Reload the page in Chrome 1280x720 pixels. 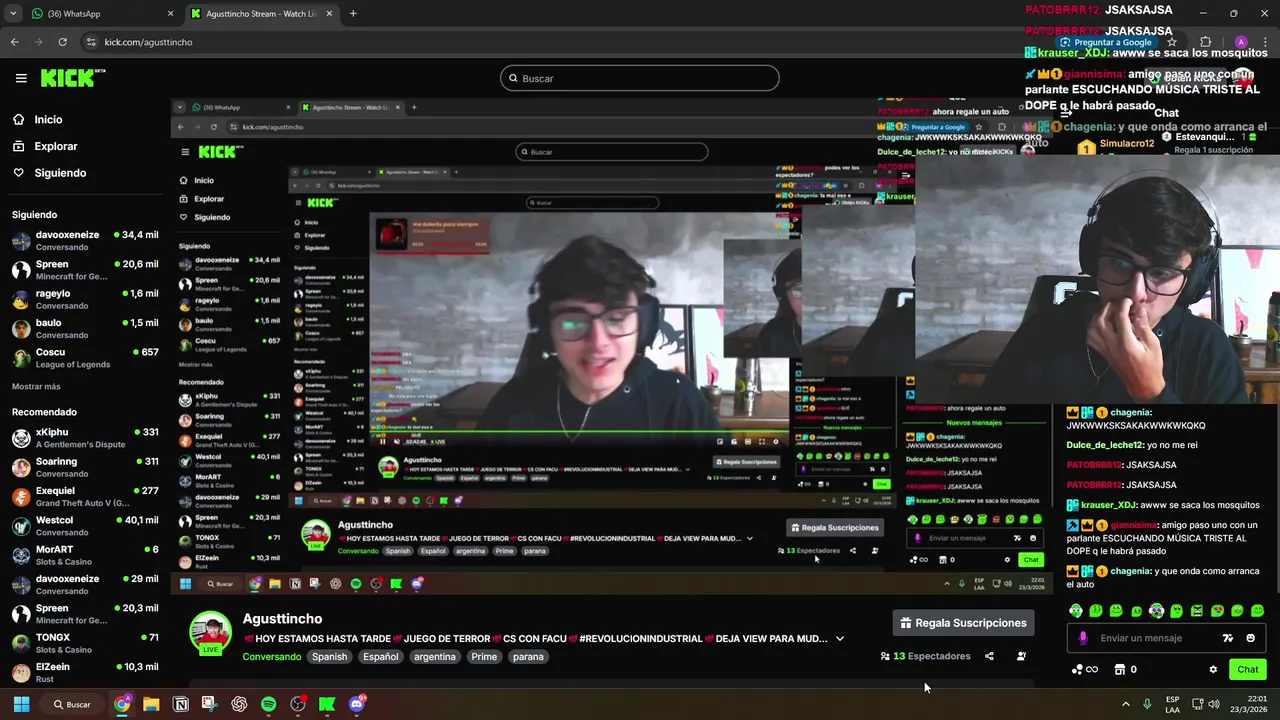62,42
